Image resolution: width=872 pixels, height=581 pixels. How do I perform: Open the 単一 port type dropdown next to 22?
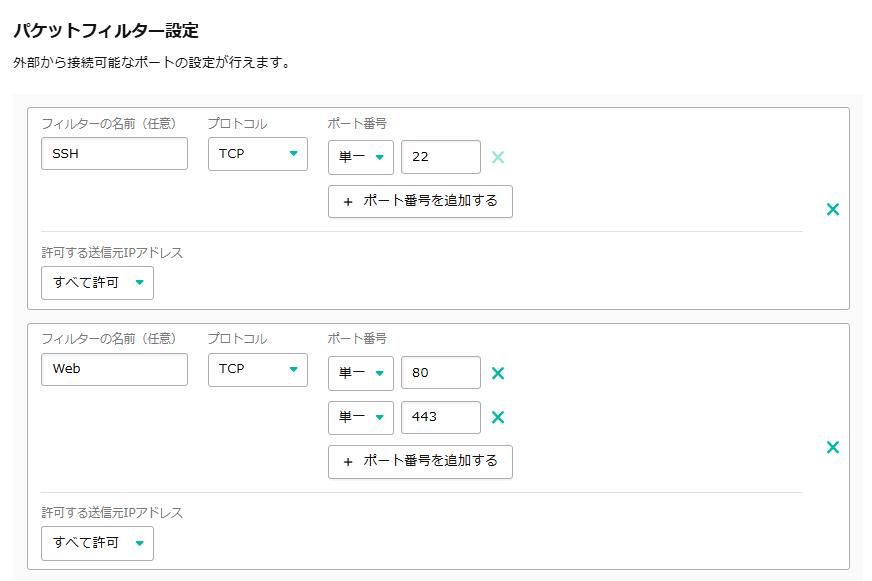click(x=360, y=157)
